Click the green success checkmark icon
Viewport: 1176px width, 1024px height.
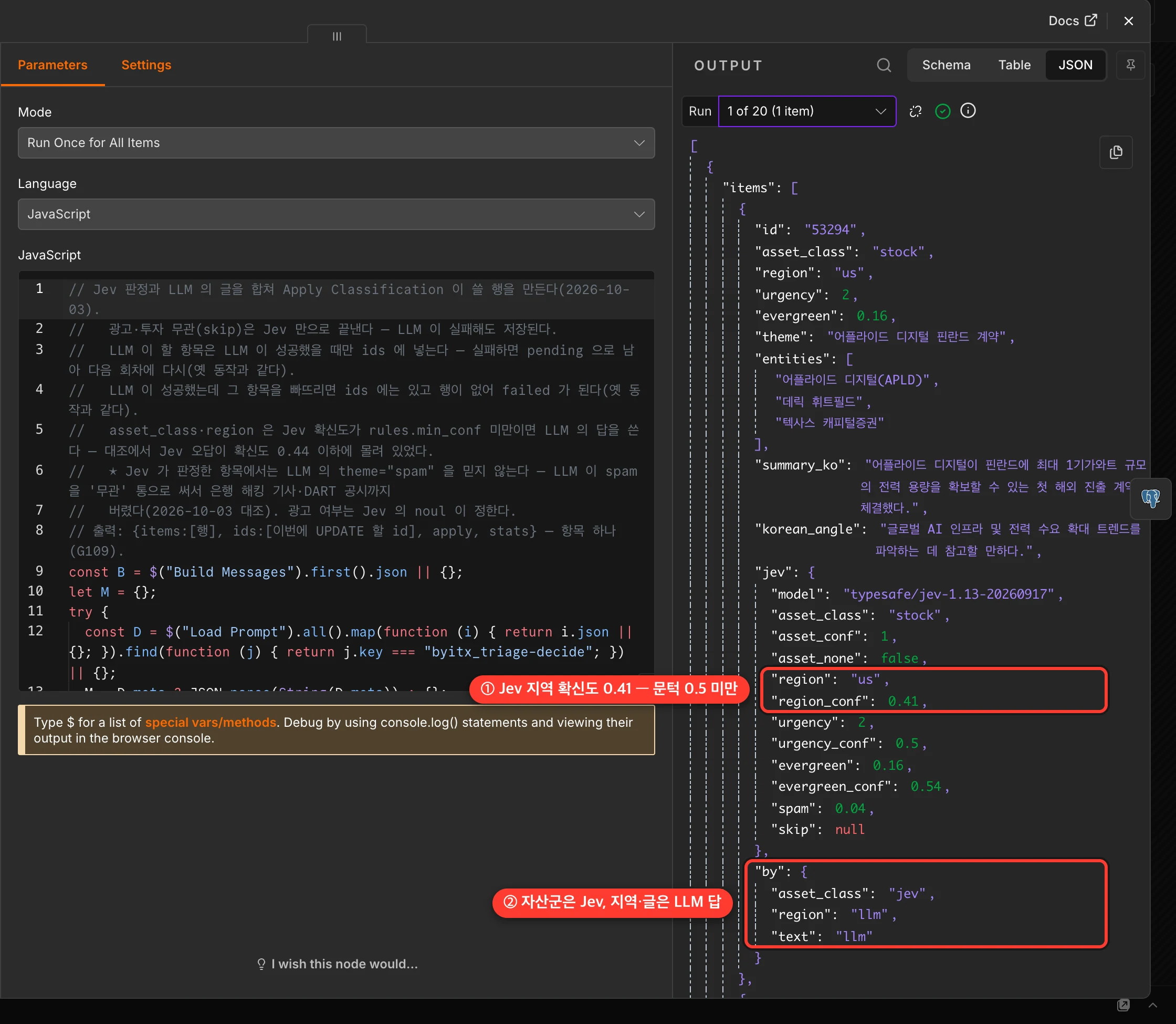pos(942,111)
